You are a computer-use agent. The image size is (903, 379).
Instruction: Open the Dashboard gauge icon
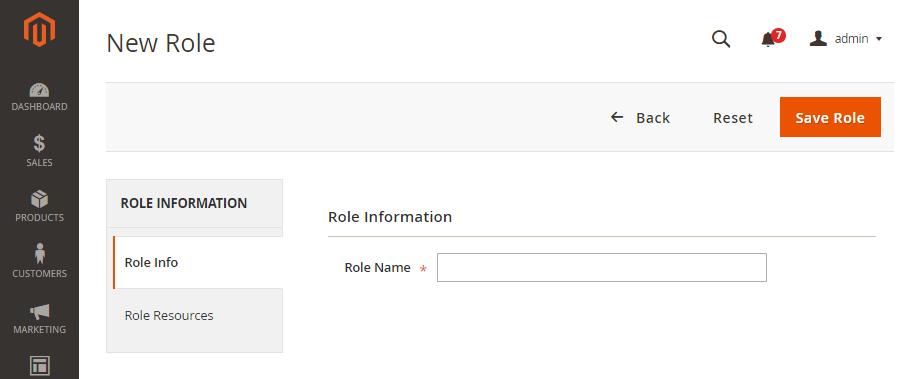[39, 90]
